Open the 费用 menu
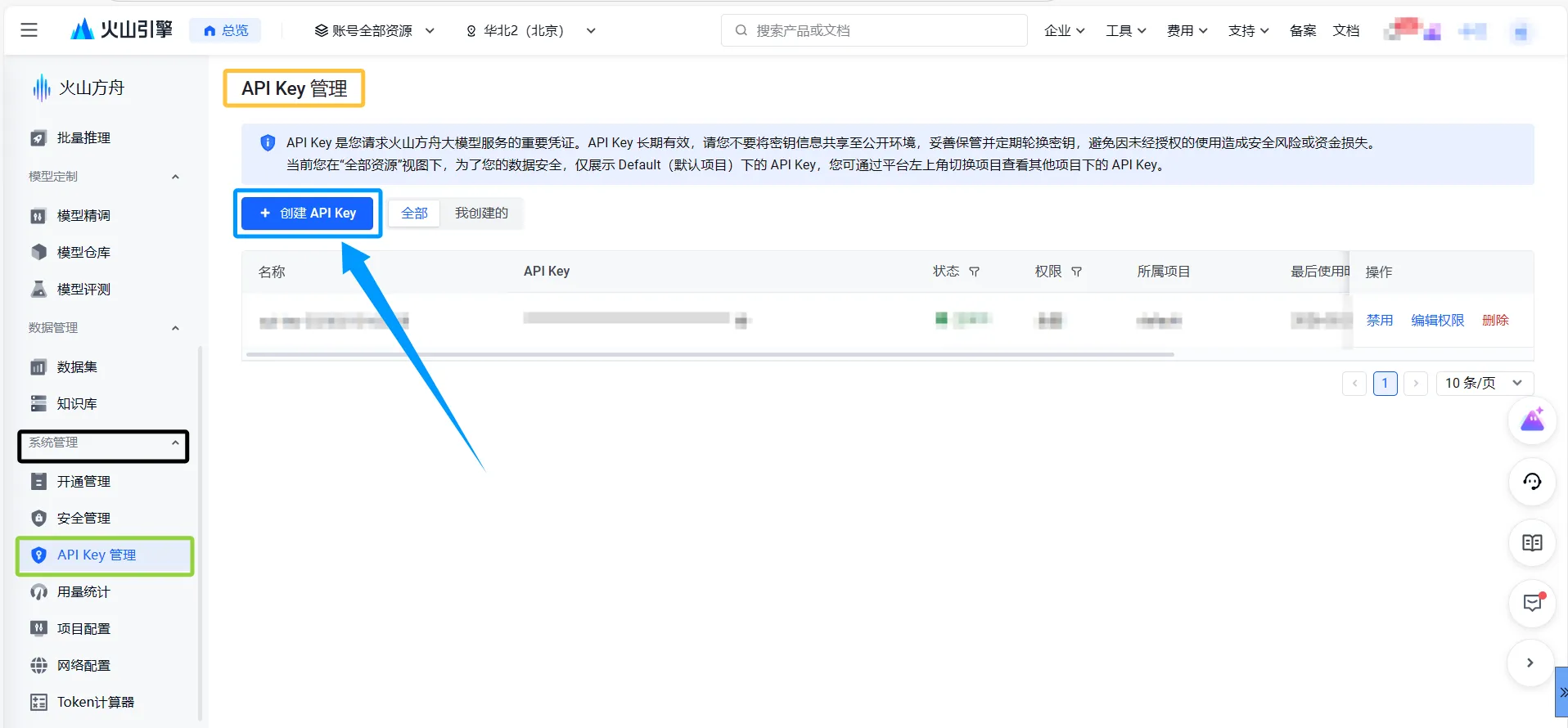 (1187, 31)
